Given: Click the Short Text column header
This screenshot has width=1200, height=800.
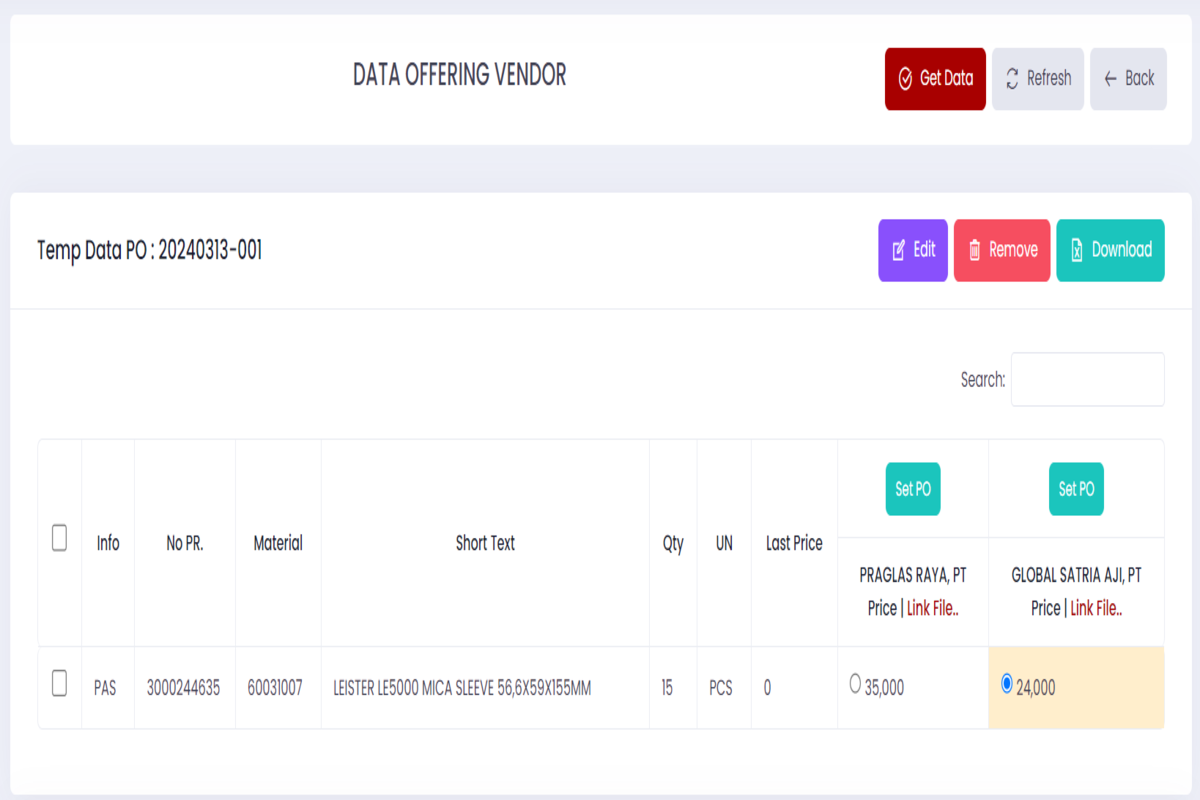Looking at the screenshot, I should pyautogui.click(x=485, y=543).
